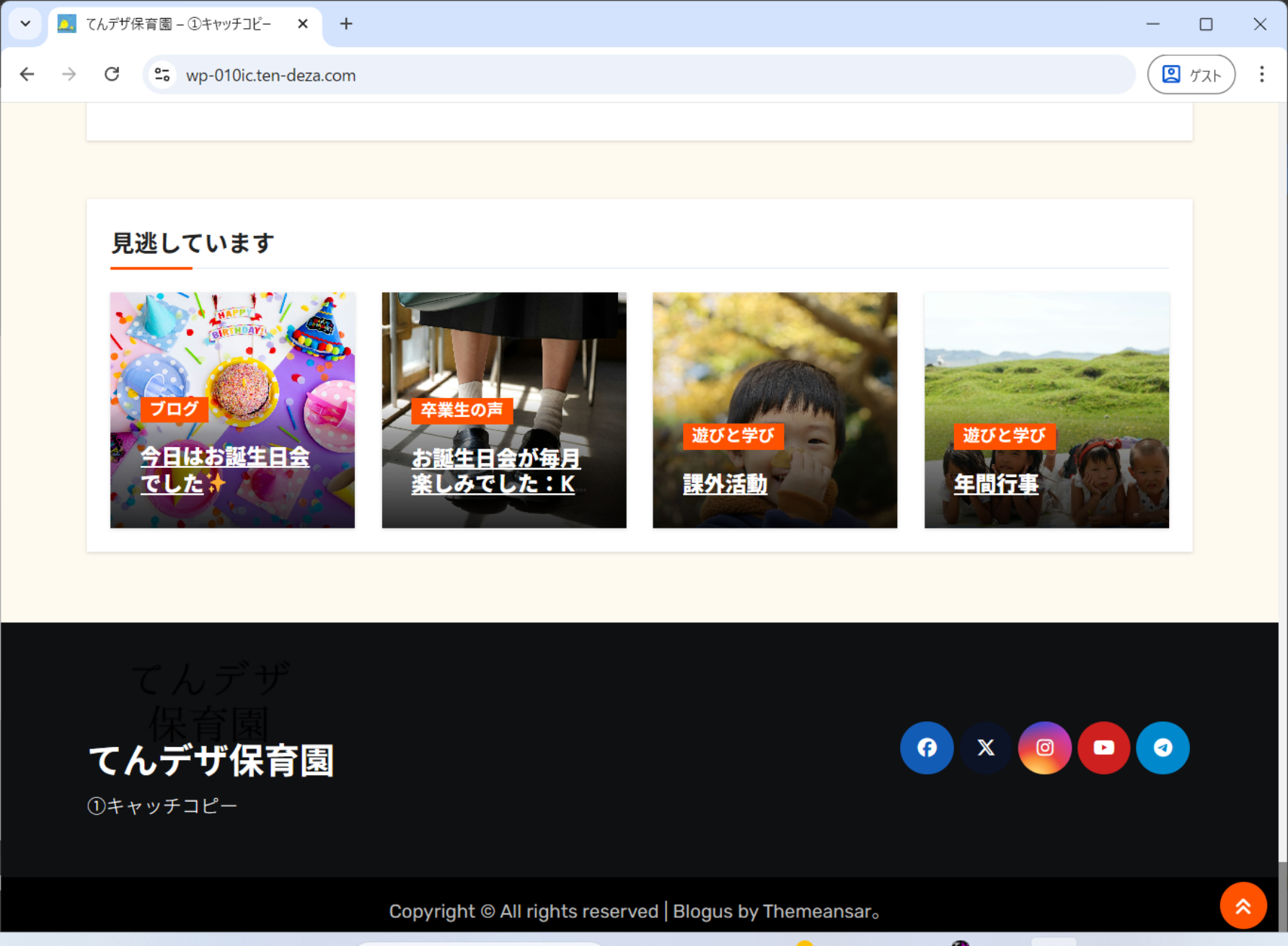The width and height of the screenshot is (1288, 946).
Task: Open the ゲスト profile button
Action: coord(1191,74)
